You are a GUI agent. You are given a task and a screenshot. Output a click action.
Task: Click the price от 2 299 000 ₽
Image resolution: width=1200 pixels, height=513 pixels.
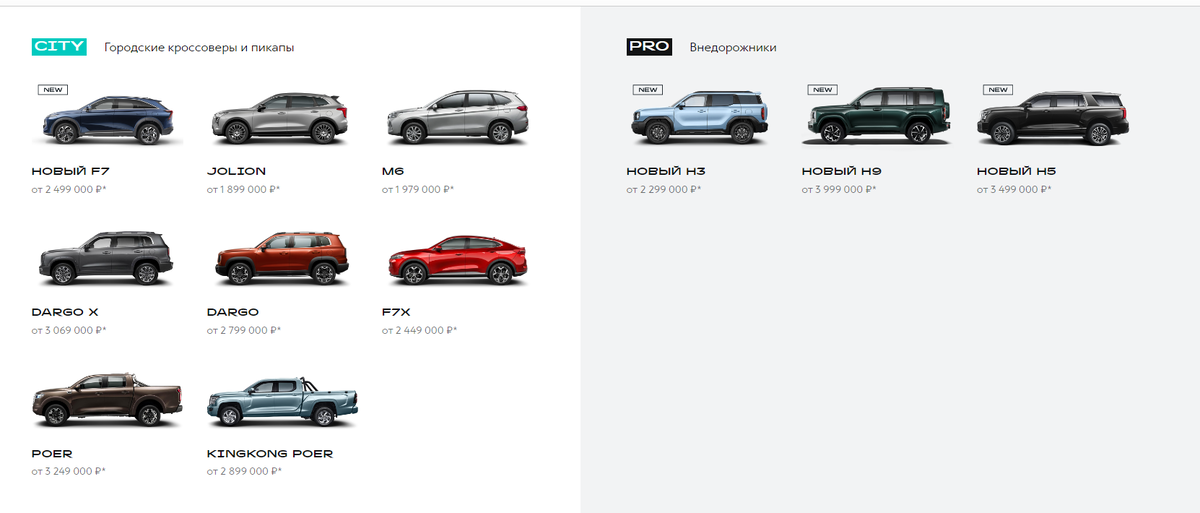pos(664,189)
